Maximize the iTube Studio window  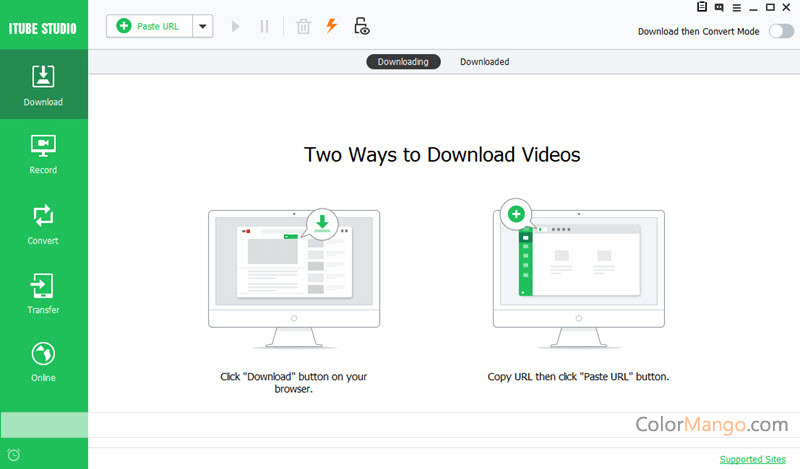coord(770,7)
